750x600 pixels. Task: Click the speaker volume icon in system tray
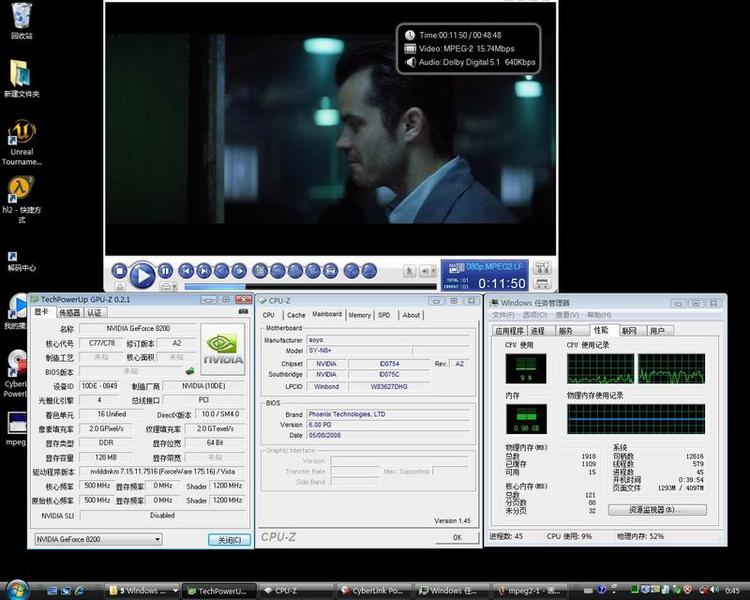715,590
